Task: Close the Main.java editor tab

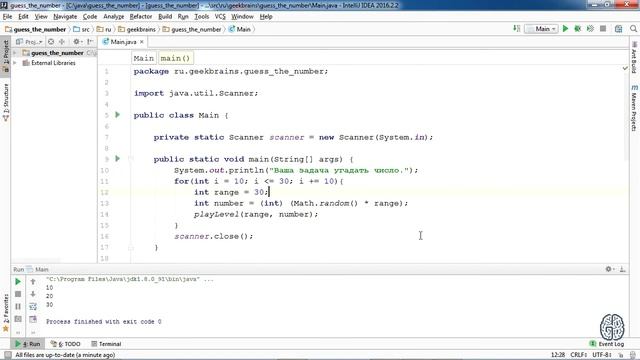Action: pyautogui.click(x=142, y=42)
